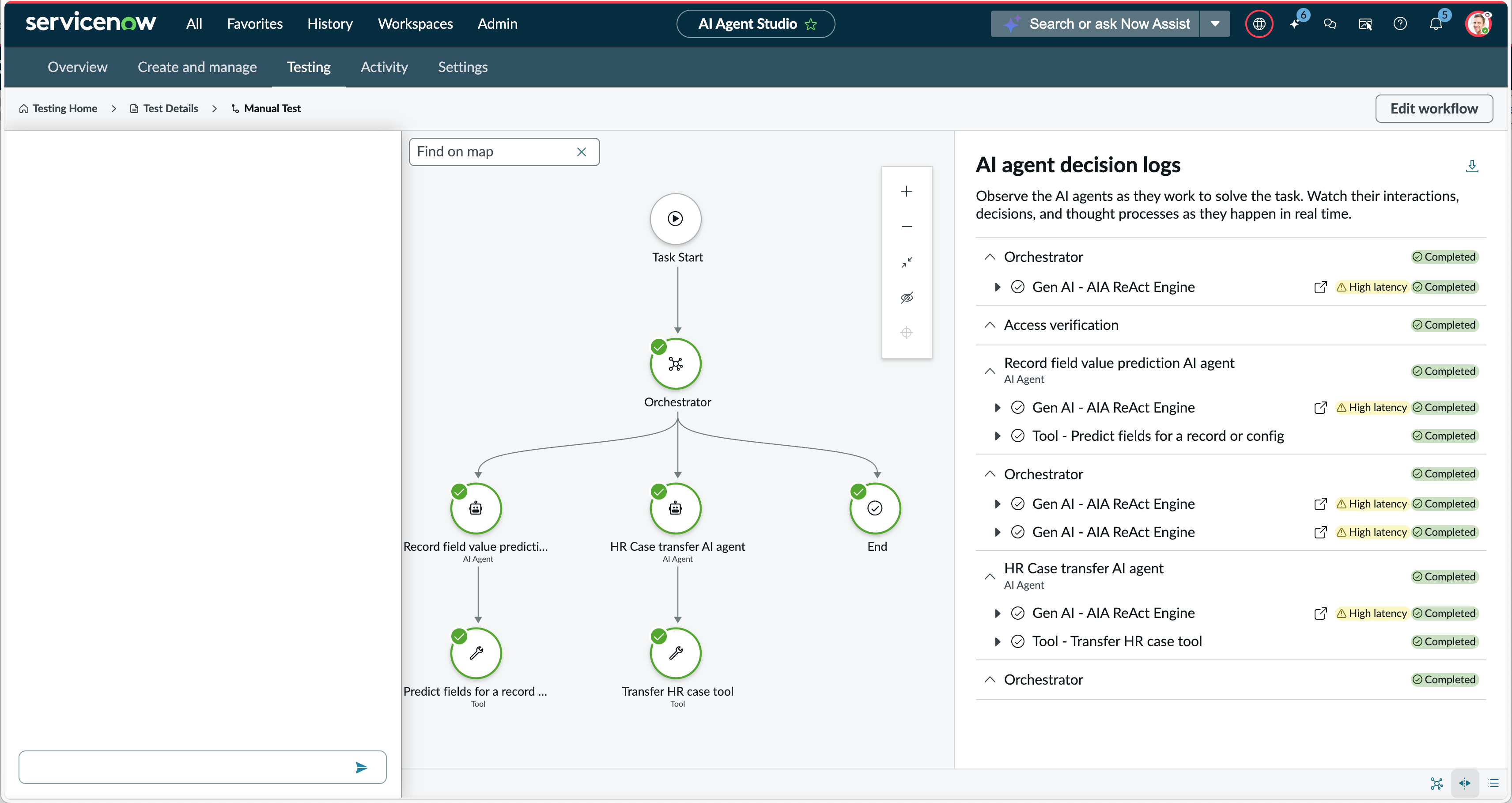Open the external link for the HR Case transfer ReAct Engine
The width and height of the screenshot is (1512, 803).
coord(1321,614)
